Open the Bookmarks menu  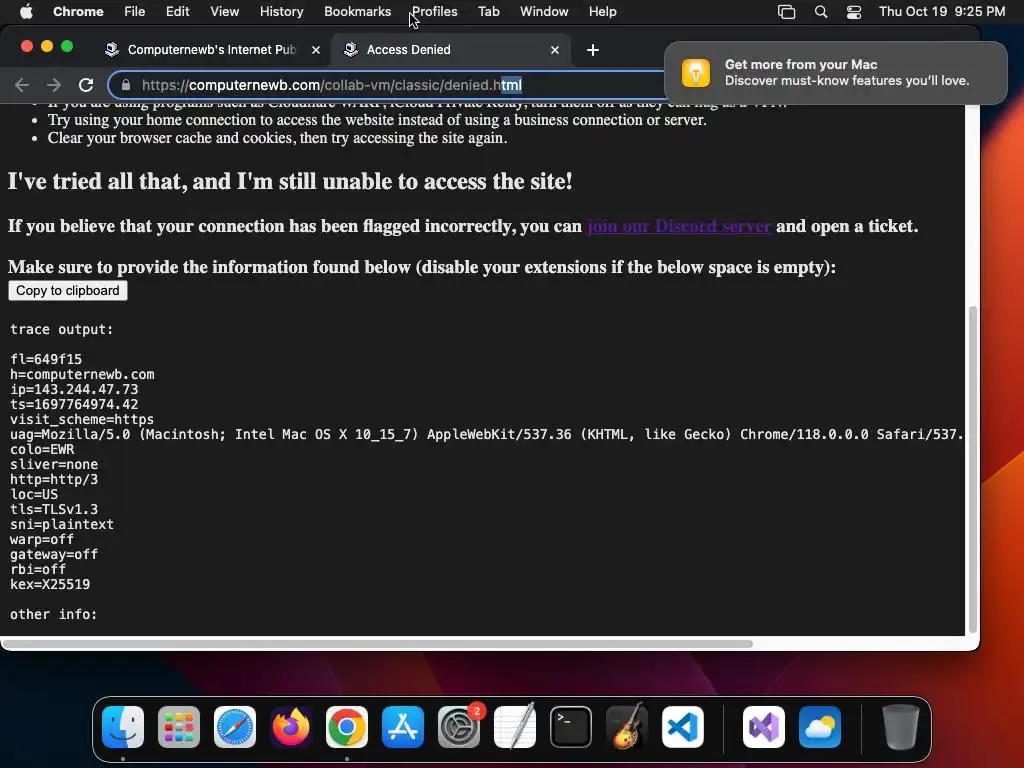click(357, 11)
